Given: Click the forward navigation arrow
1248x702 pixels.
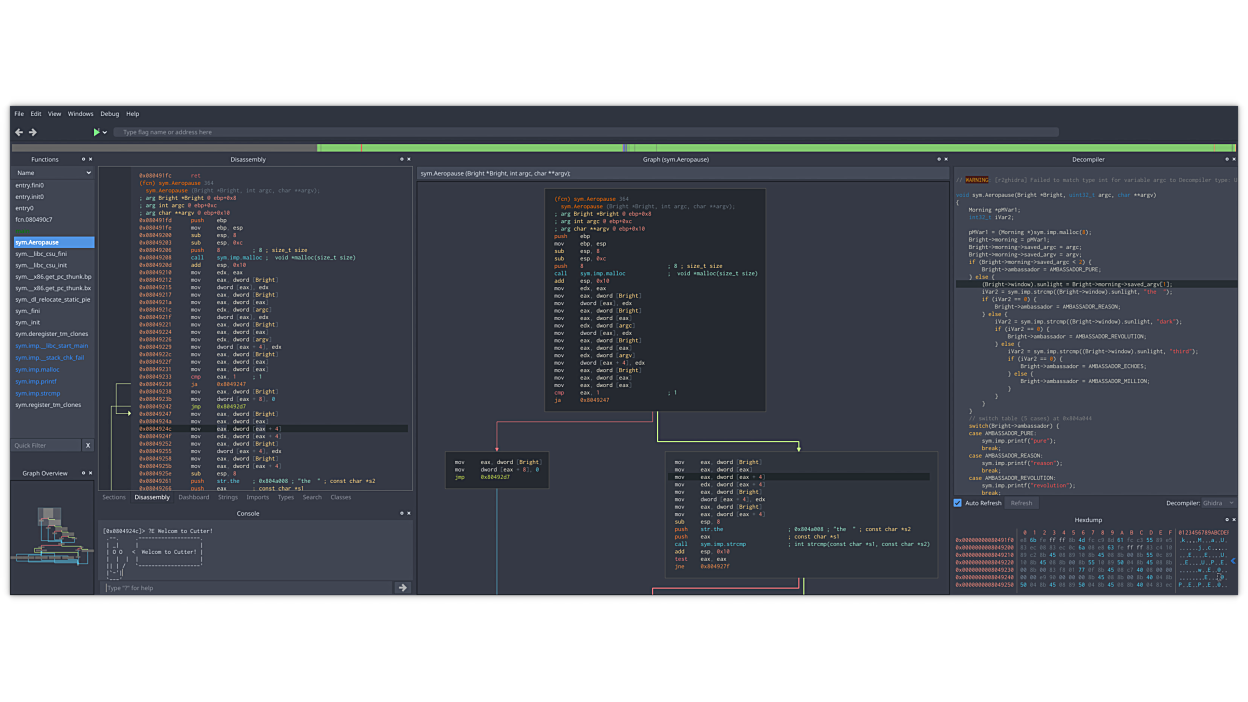Looking at the screenshot, I should (33, 132).
